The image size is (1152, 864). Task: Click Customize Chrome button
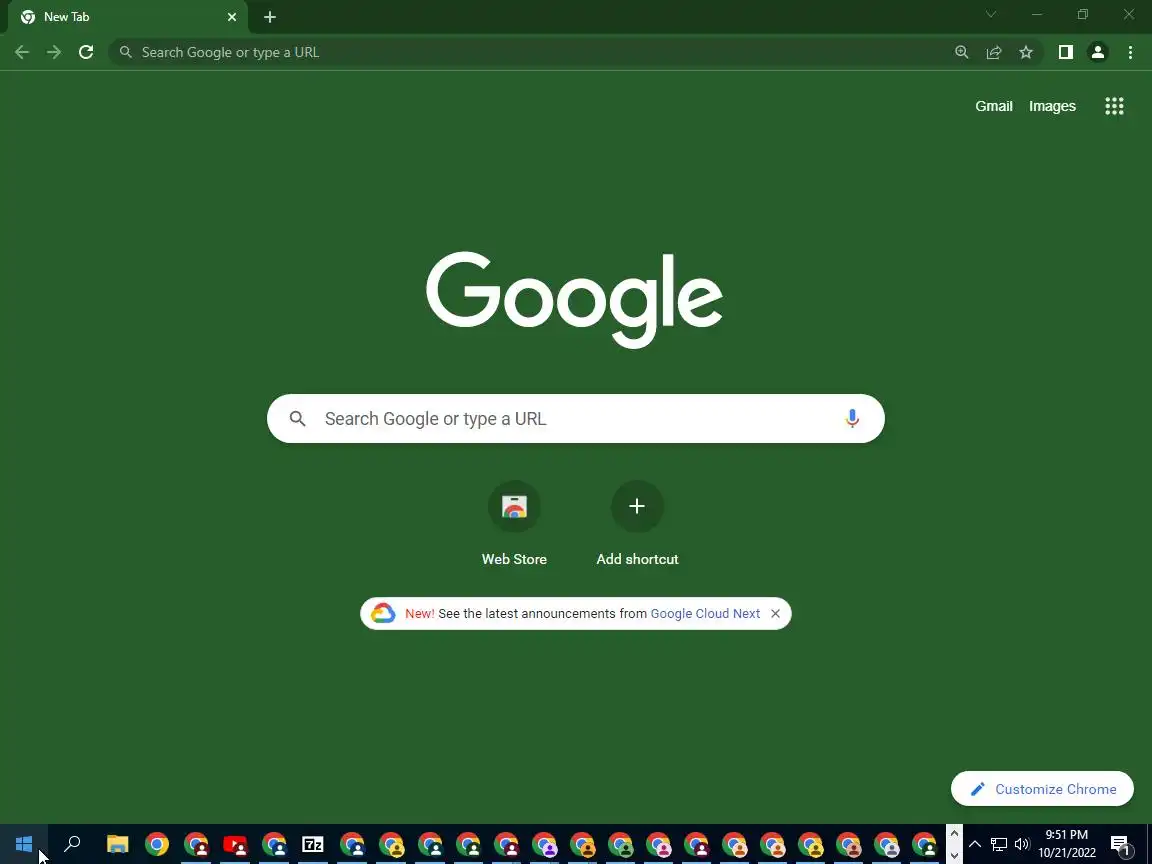(x=1042, y=789)
